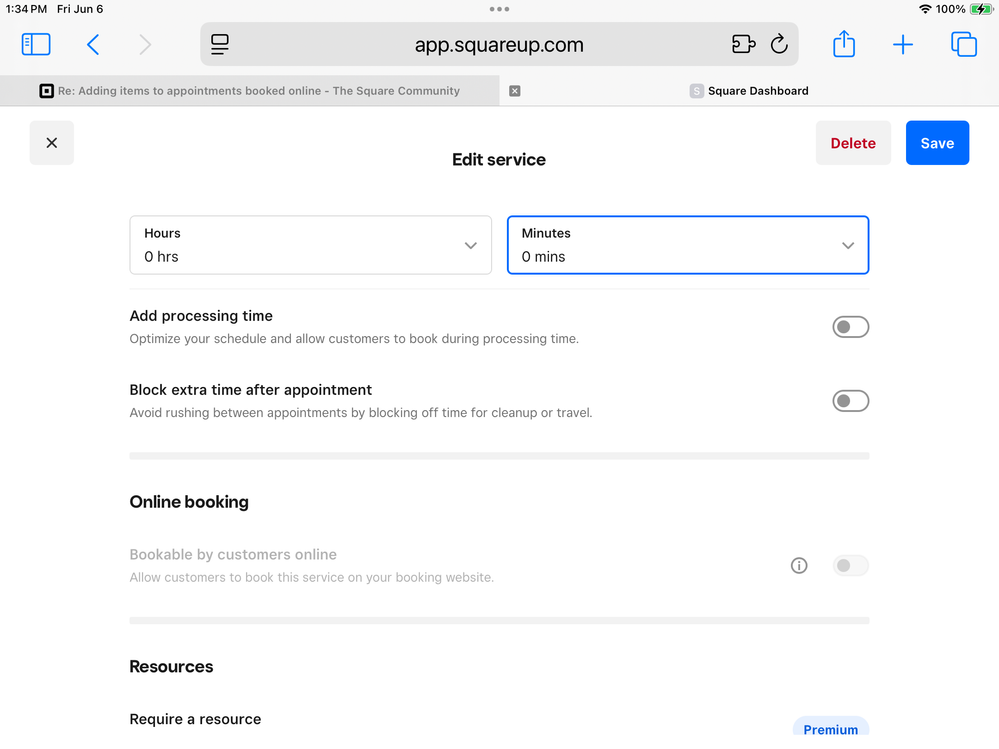Viewport: 999px width, 749px height.
Task: Click the info icon for online booking
Action: 799,566
